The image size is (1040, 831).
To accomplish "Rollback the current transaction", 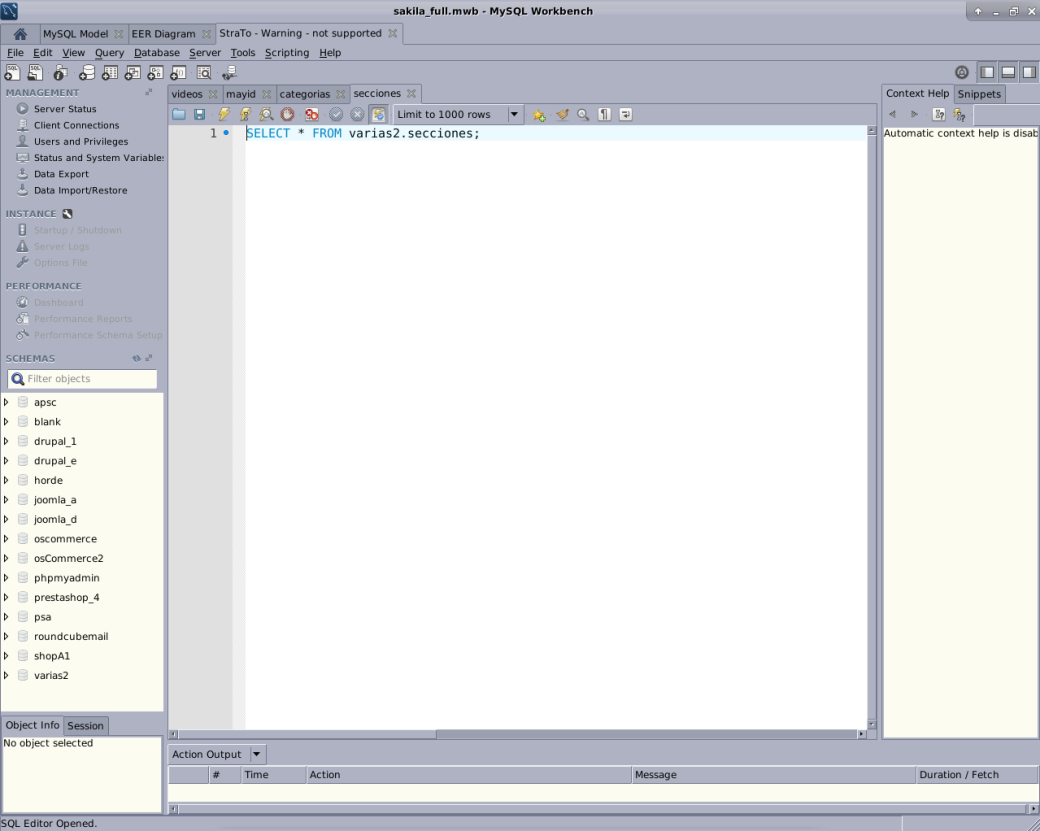I will pos(358,115).
